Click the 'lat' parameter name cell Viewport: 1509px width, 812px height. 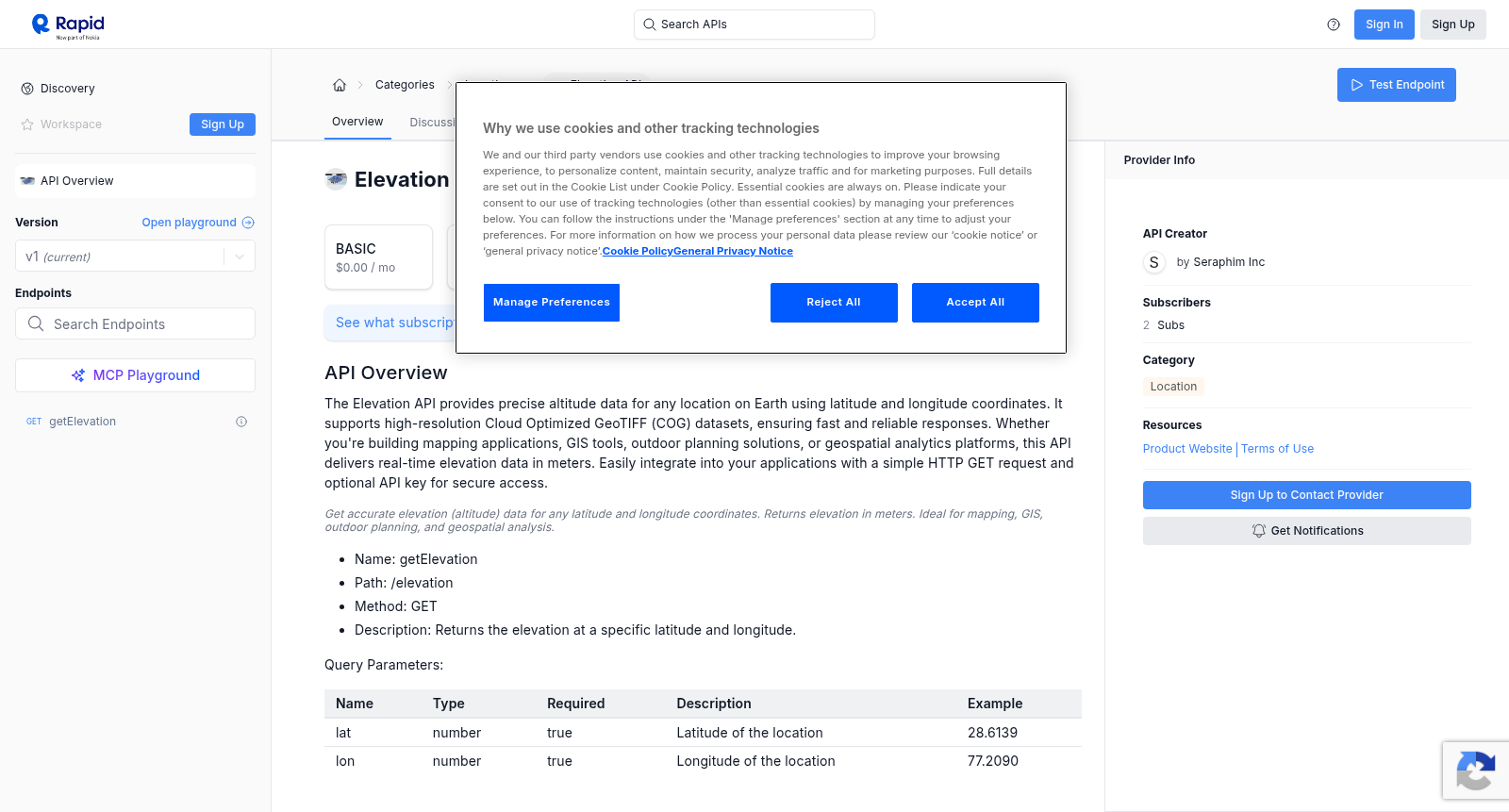click(x=343, y=733)
